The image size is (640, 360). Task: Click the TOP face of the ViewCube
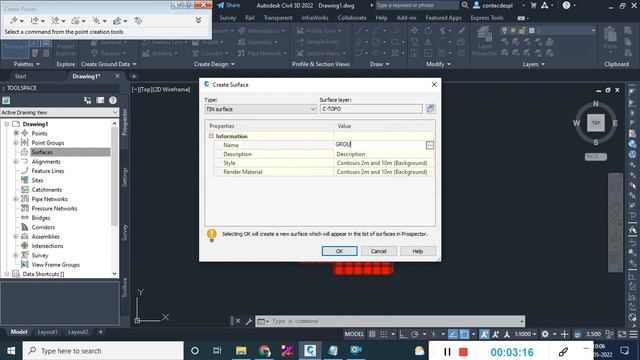tap(596, 123)
